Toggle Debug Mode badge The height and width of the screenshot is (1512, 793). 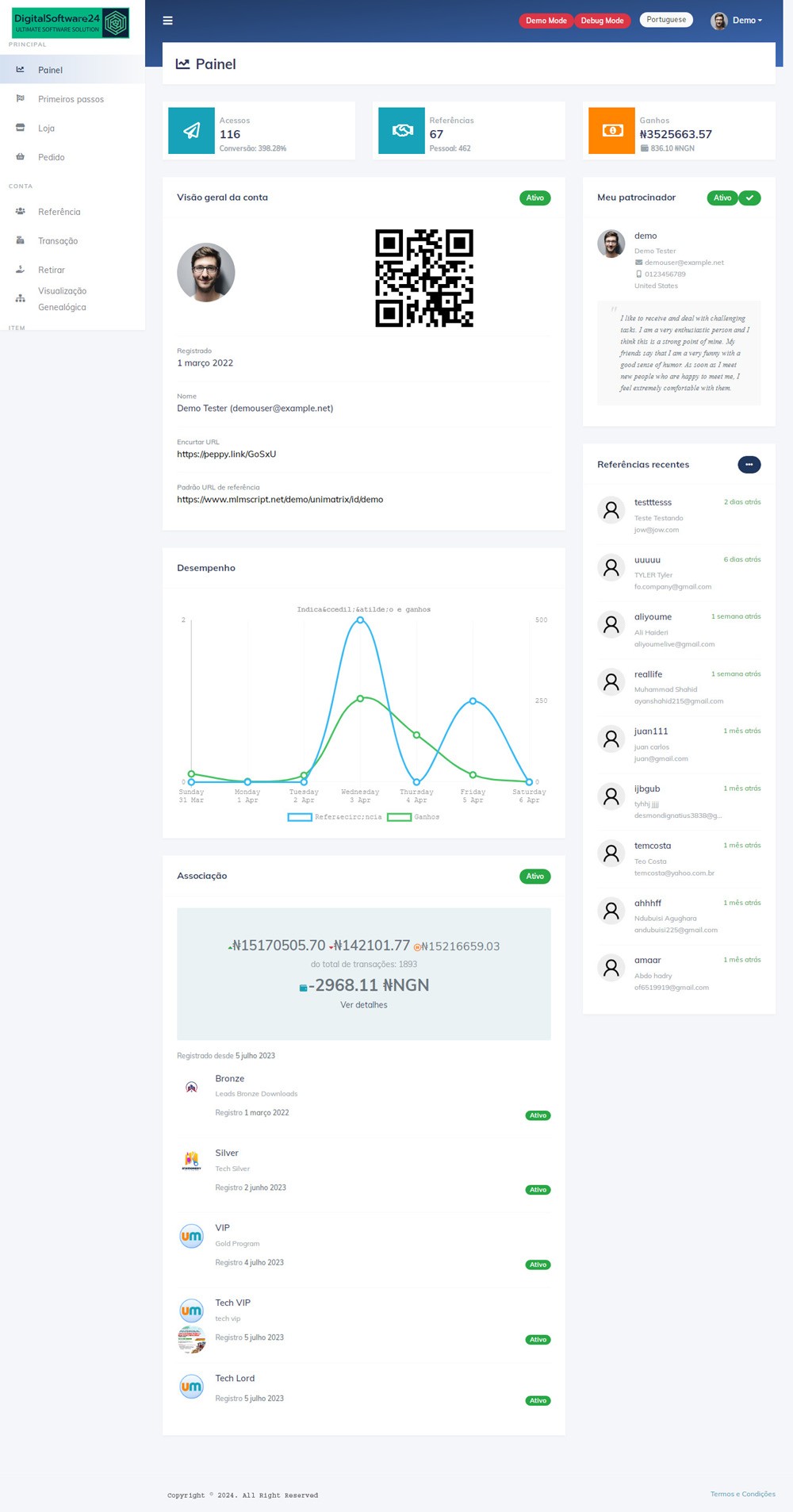[602, 21]
